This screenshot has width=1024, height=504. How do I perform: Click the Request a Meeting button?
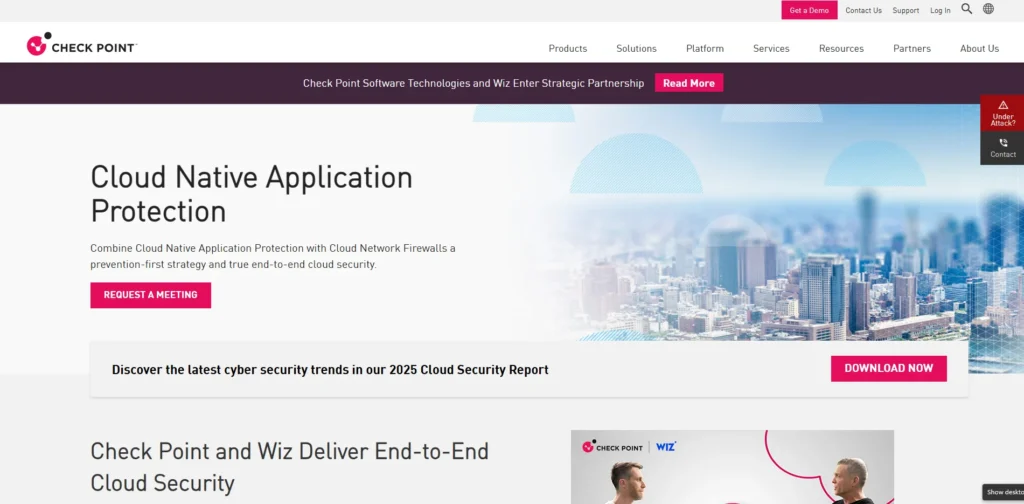point(150,295)
